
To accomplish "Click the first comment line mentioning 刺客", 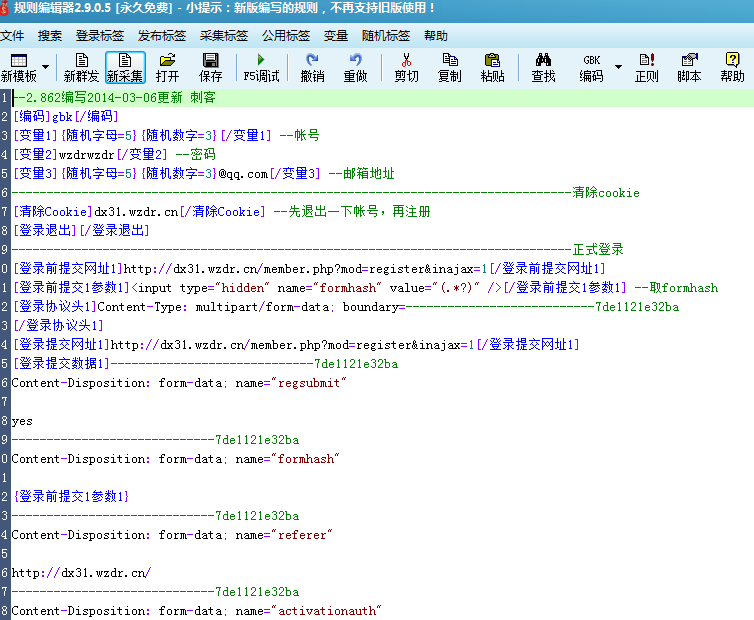I will (114, 98).
